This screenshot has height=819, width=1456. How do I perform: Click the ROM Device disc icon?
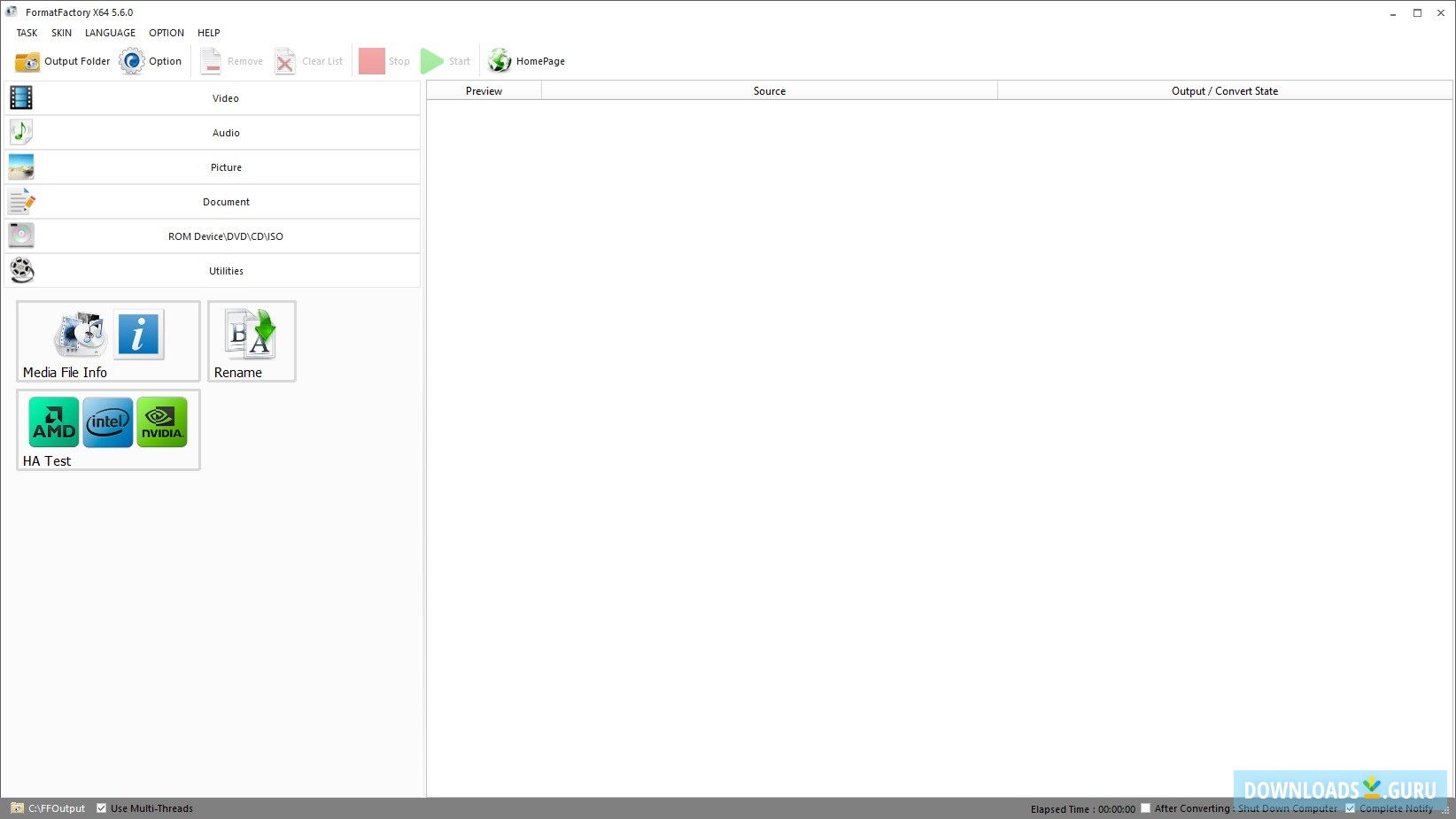coord(21,236)
